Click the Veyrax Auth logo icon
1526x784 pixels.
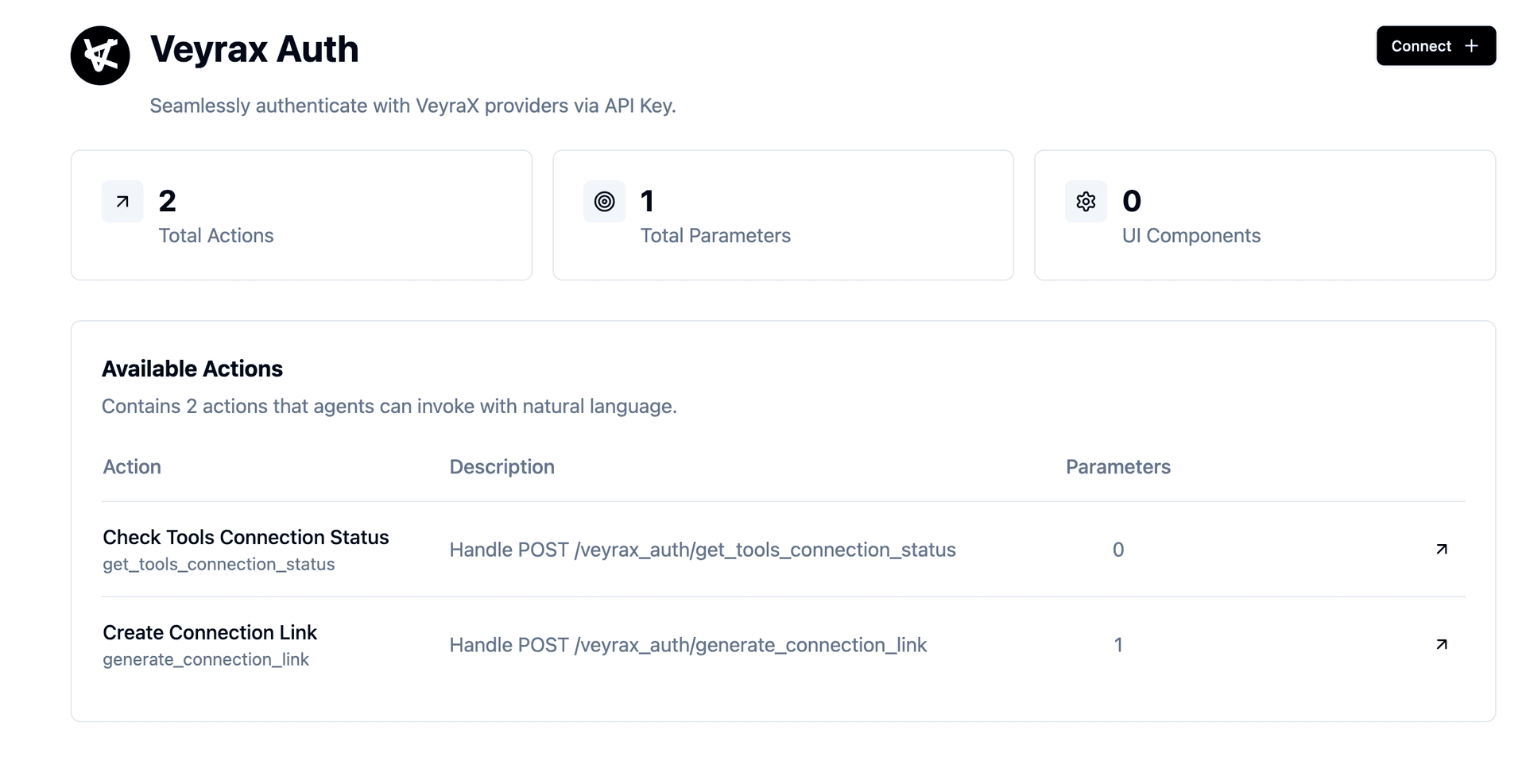point(100,56)
